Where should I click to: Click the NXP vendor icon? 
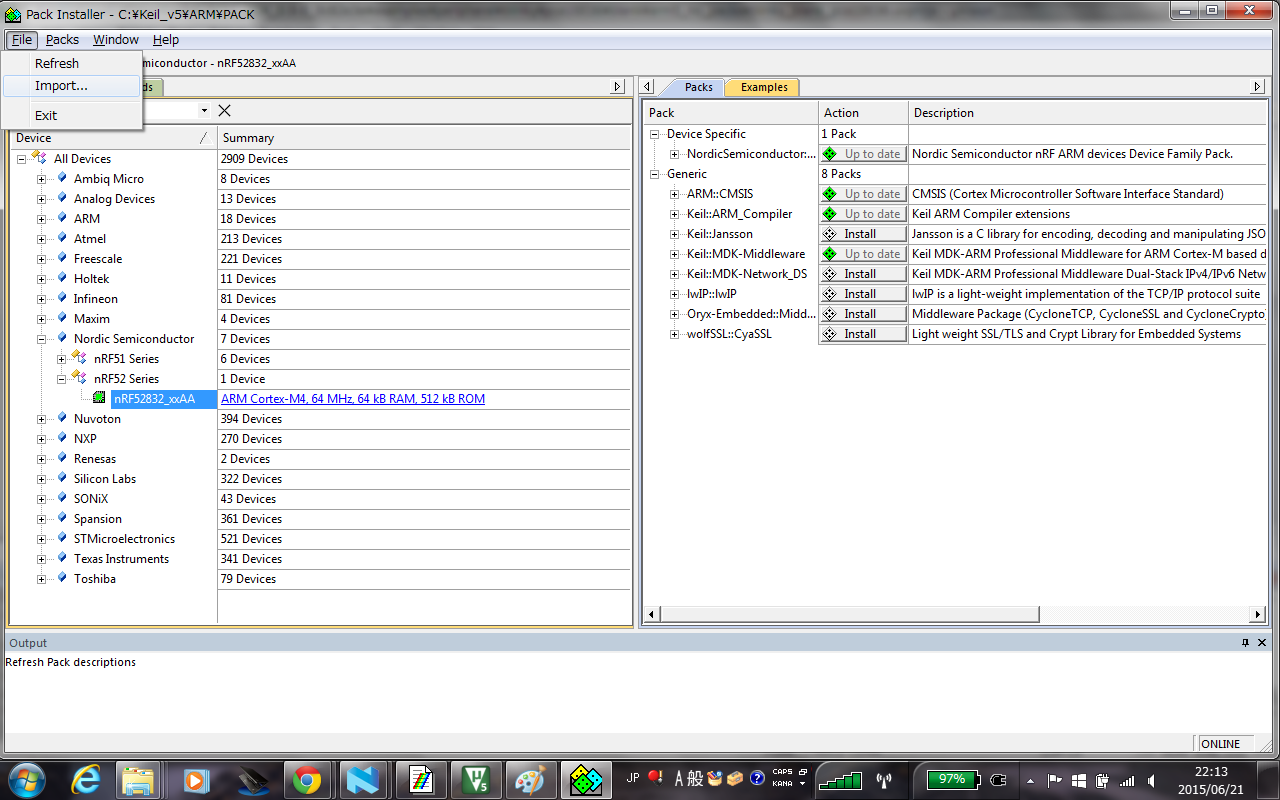pos(62,438)
